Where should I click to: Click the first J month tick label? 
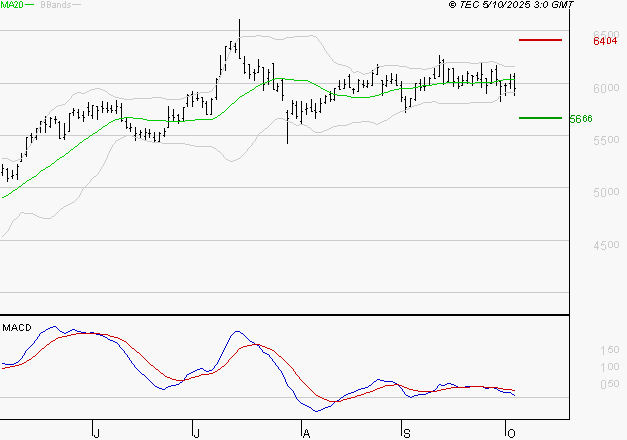pyautogui.click(x=96, y=432)
